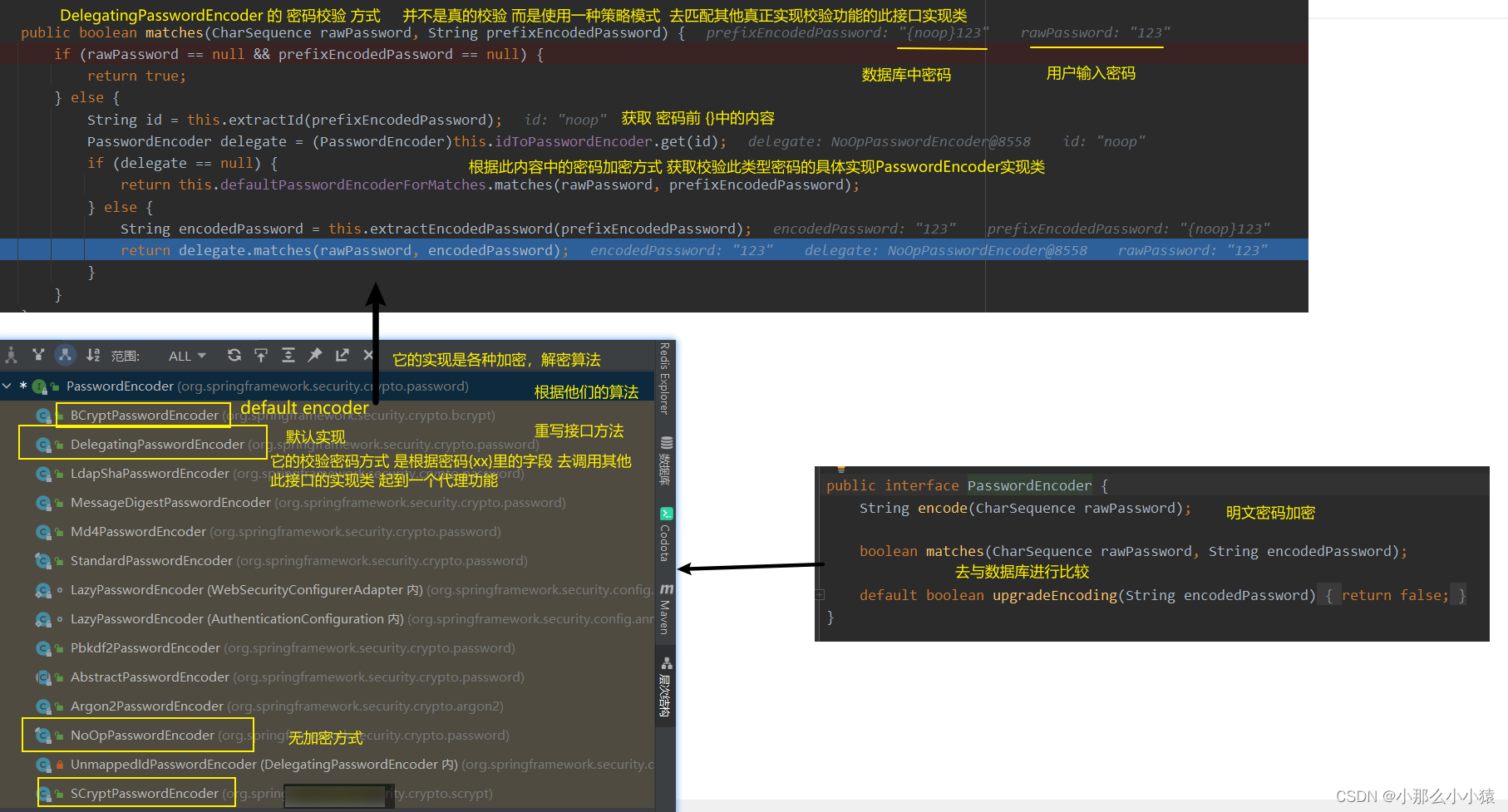The image size is (1508, 812).
Task: Pin the hierarchy tab
Action: (x=315, y=356)
